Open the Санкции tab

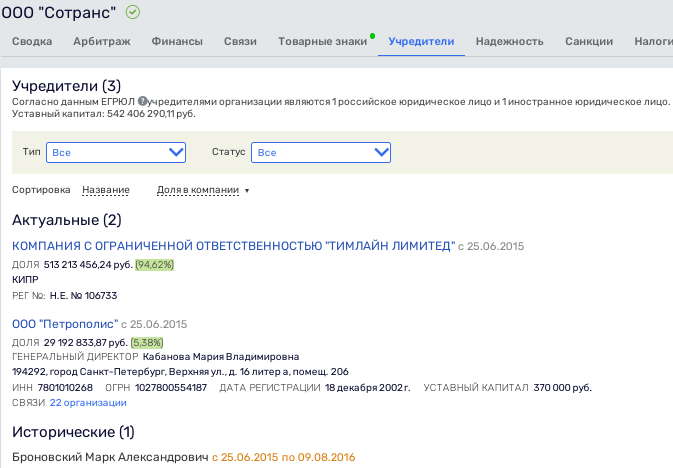pos(589,41)
